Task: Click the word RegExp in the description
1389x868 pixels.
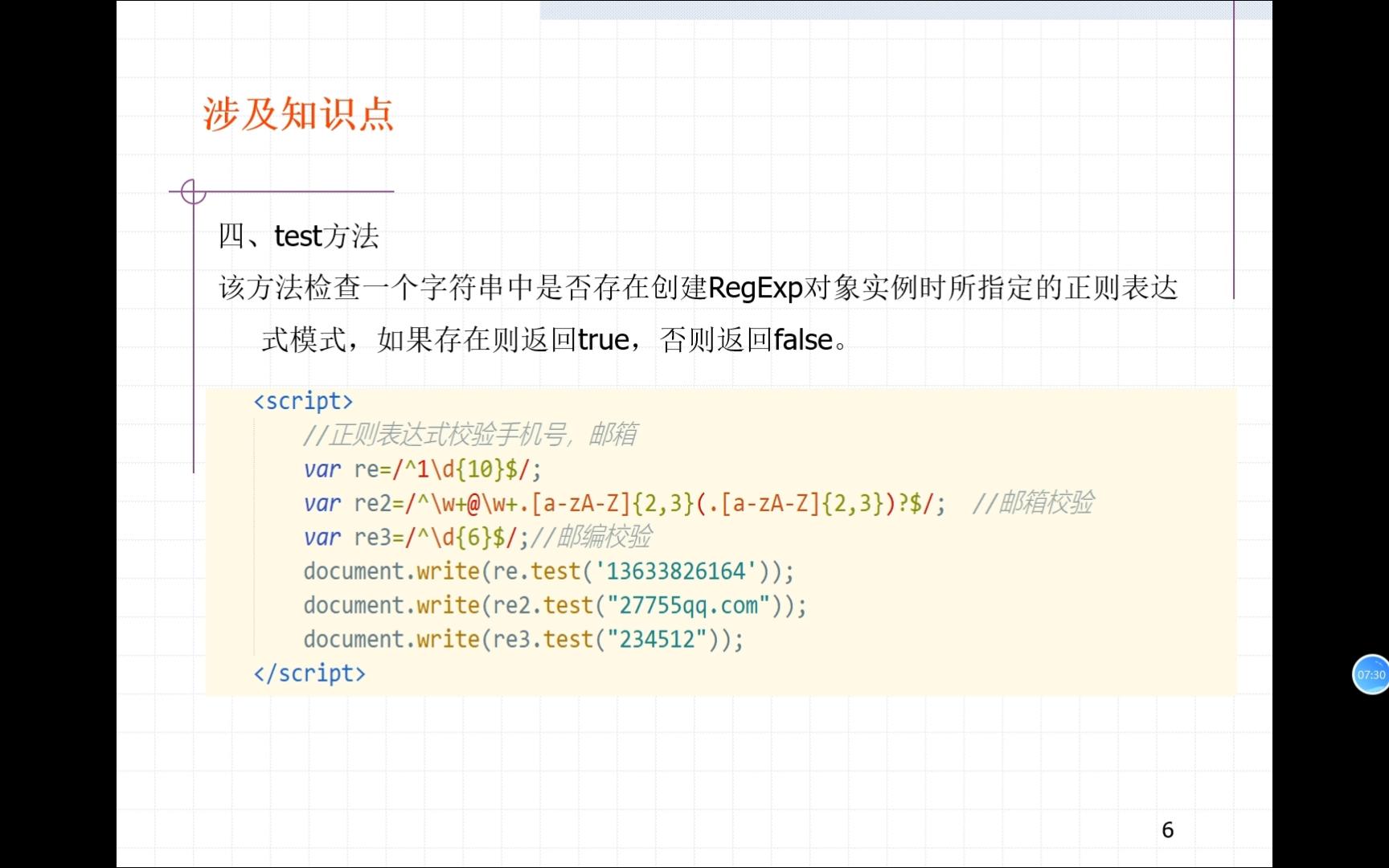Action: (756, 288)
